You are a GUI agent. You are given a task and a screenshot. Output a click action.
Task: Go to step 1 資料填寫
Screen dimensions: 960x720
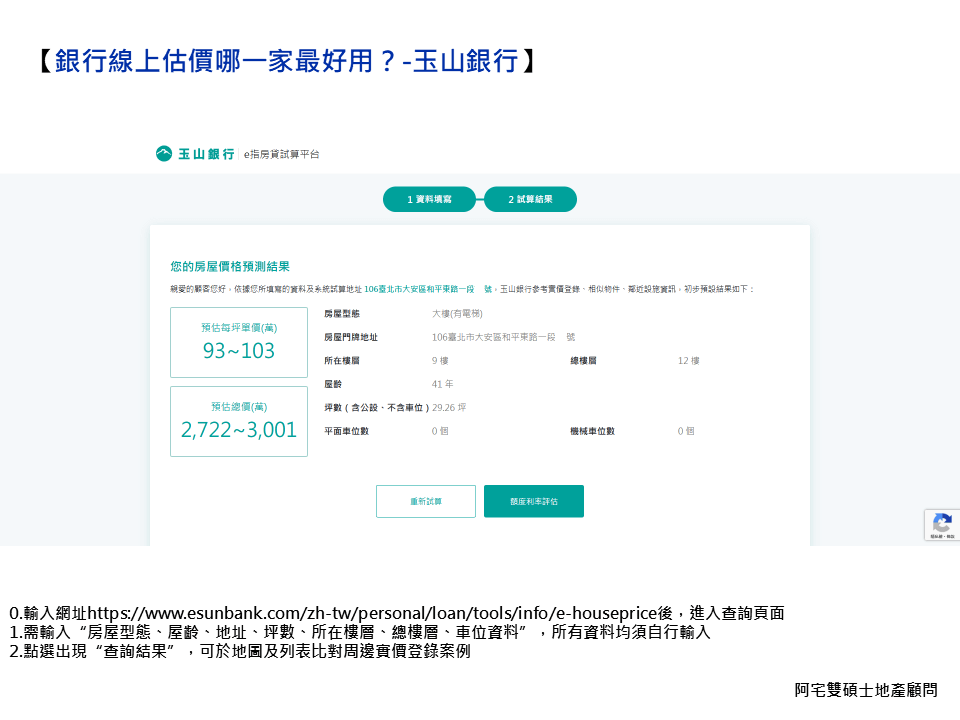429,199
